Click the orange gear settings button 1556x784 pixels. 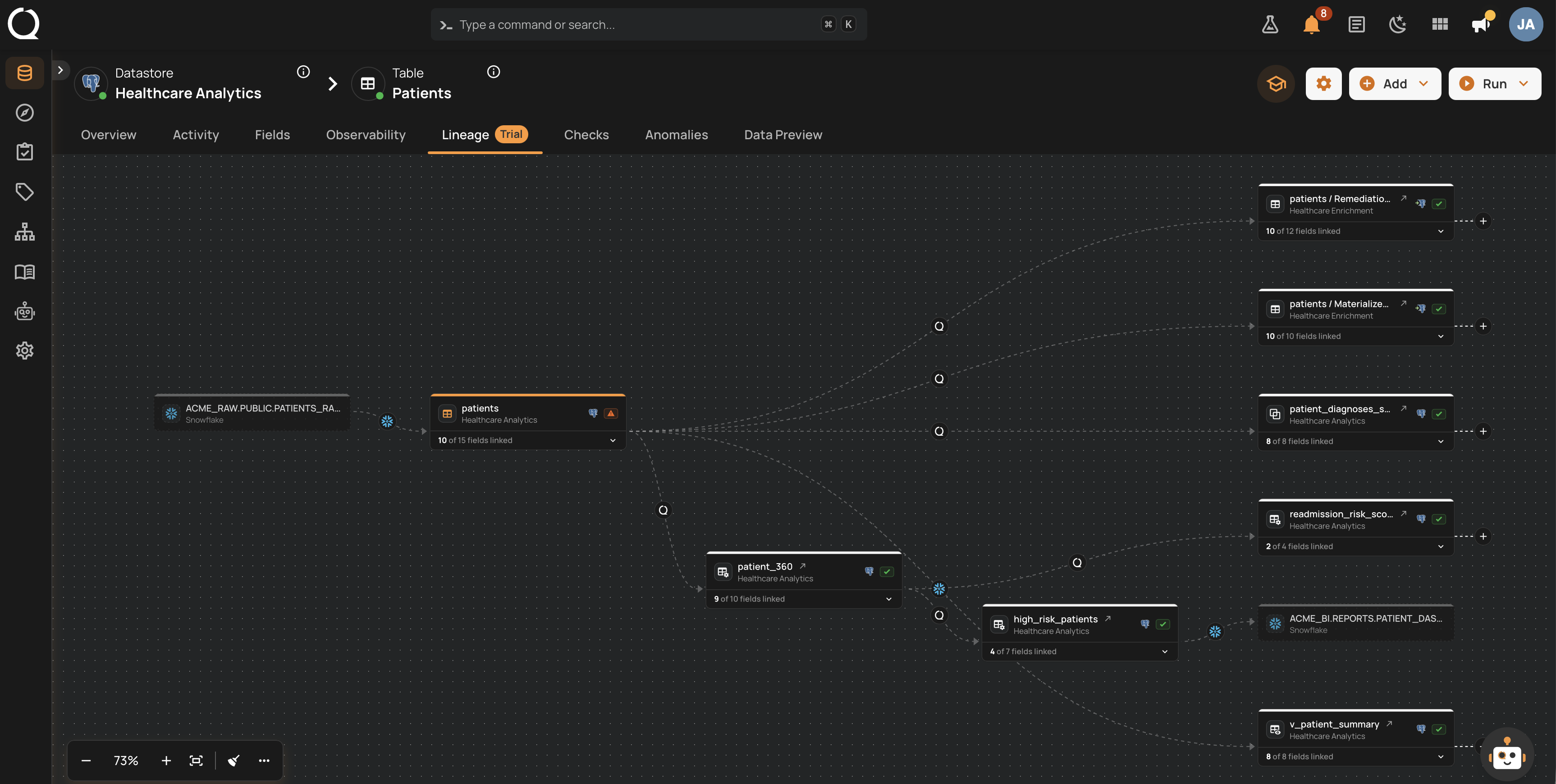pyautogui.click(x=1323, y=84)
